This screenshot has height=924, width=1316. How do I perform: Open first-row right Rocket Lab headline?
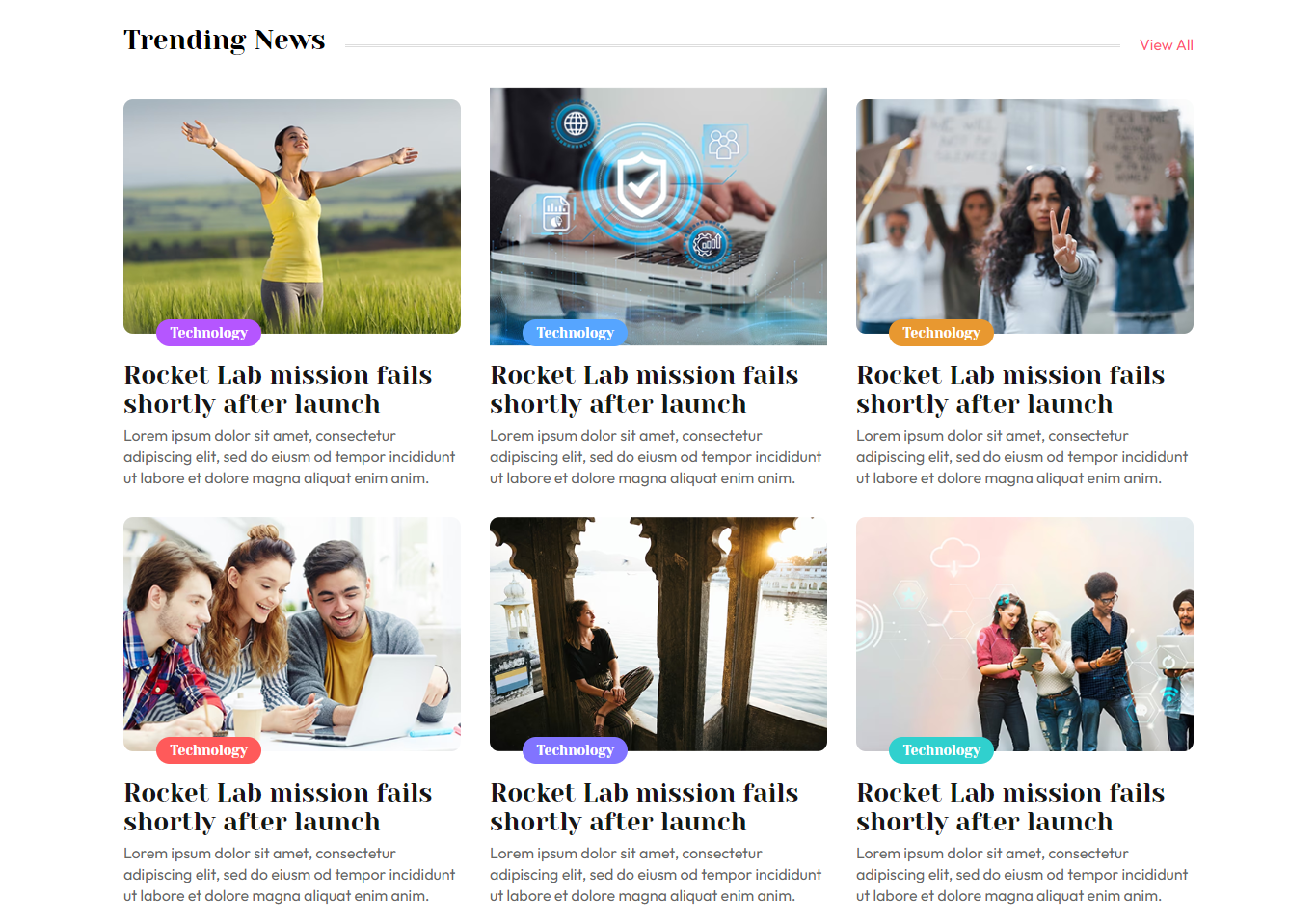(1010, 390)
